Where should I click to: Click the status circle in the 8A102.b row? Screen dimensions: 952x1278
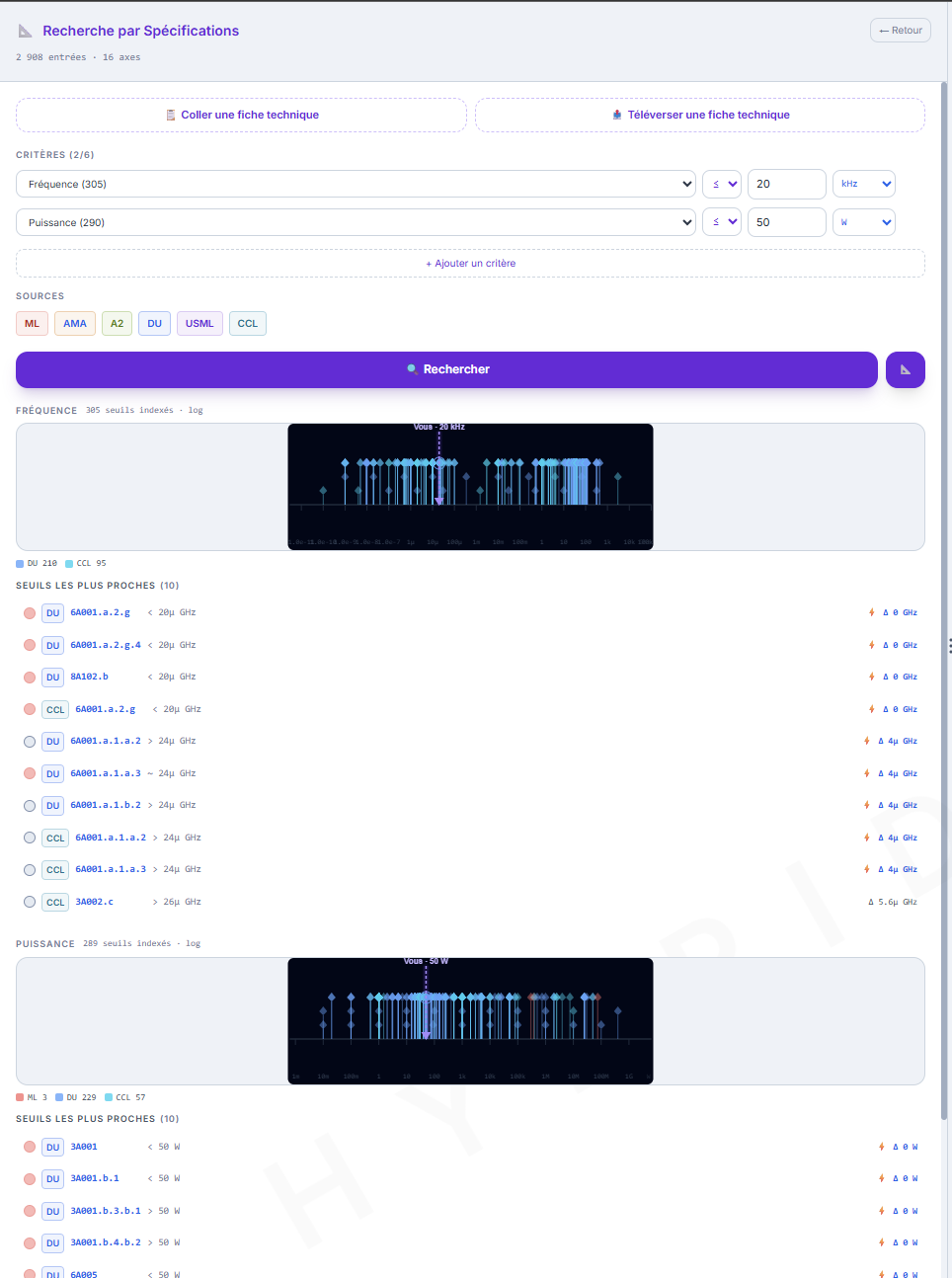point(30,678)
